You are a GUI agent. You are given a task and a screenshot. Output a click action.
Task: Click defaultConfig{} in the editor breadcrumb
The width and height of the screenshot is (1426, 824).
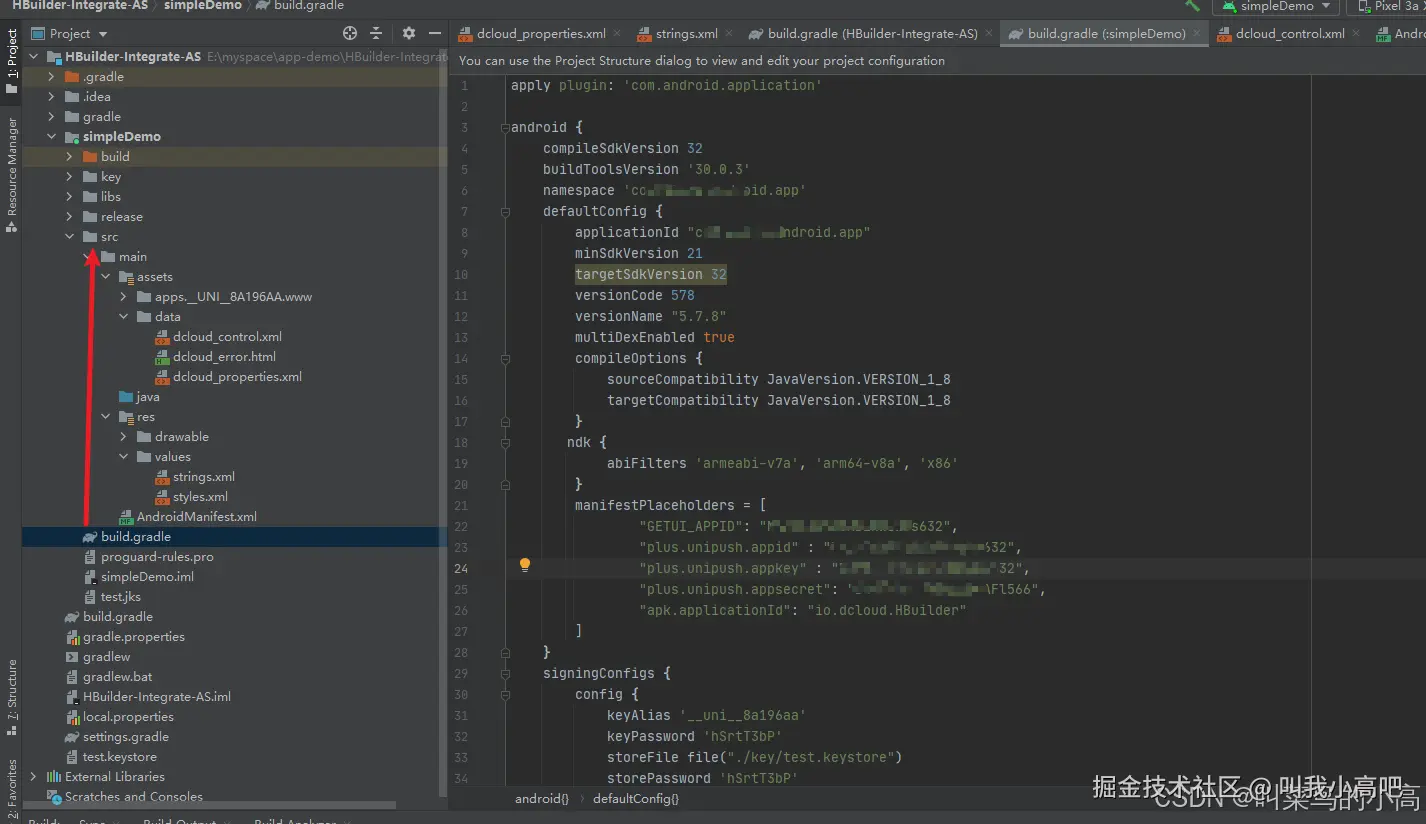[635, 799]
